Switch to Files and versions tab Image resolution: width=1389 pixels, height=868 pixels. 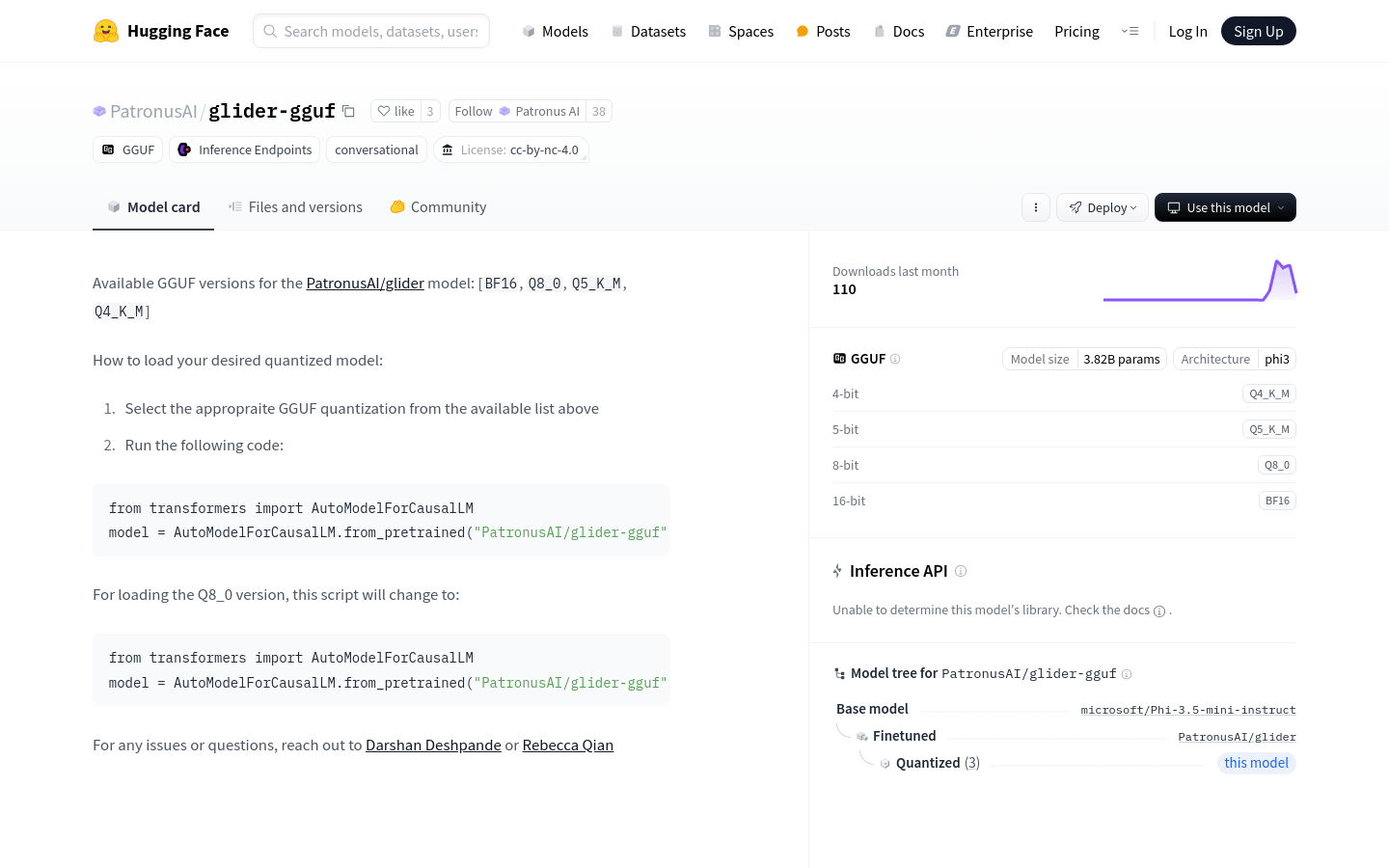click(295, 206)
